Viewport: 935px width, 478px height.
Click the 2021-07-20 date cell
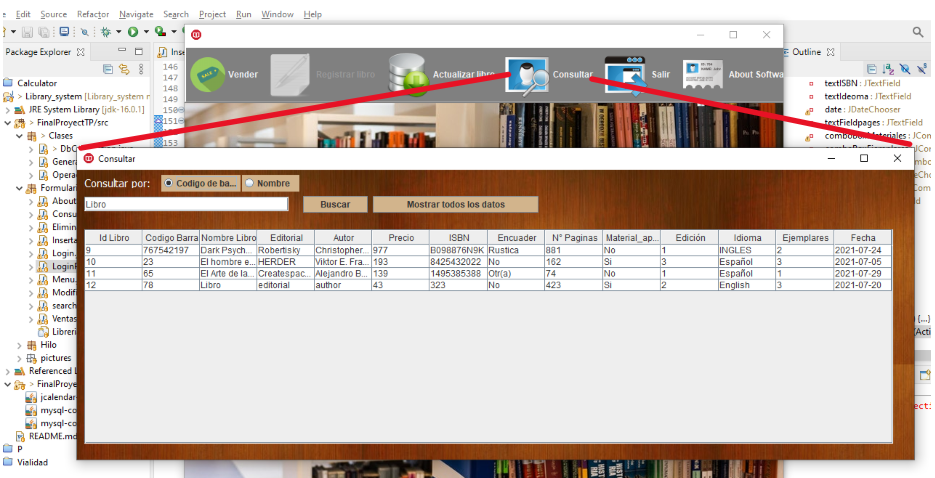click(863, 285)
